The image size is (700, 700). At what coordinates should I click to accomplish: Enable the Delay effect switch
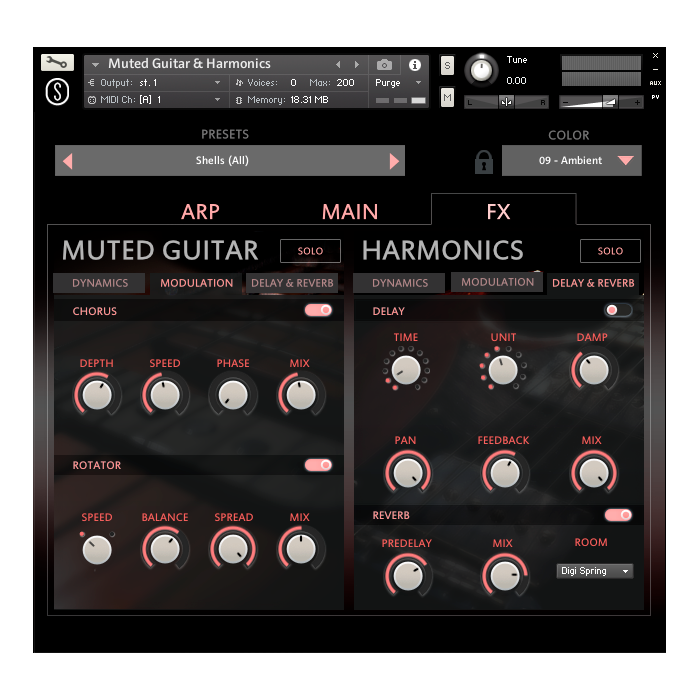[618, 311]
